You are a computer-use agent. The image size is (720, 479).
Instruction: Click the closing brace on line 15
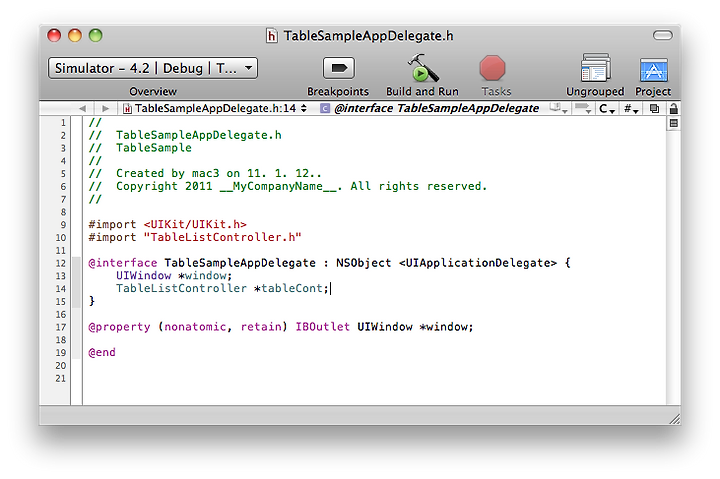[91, 301]
